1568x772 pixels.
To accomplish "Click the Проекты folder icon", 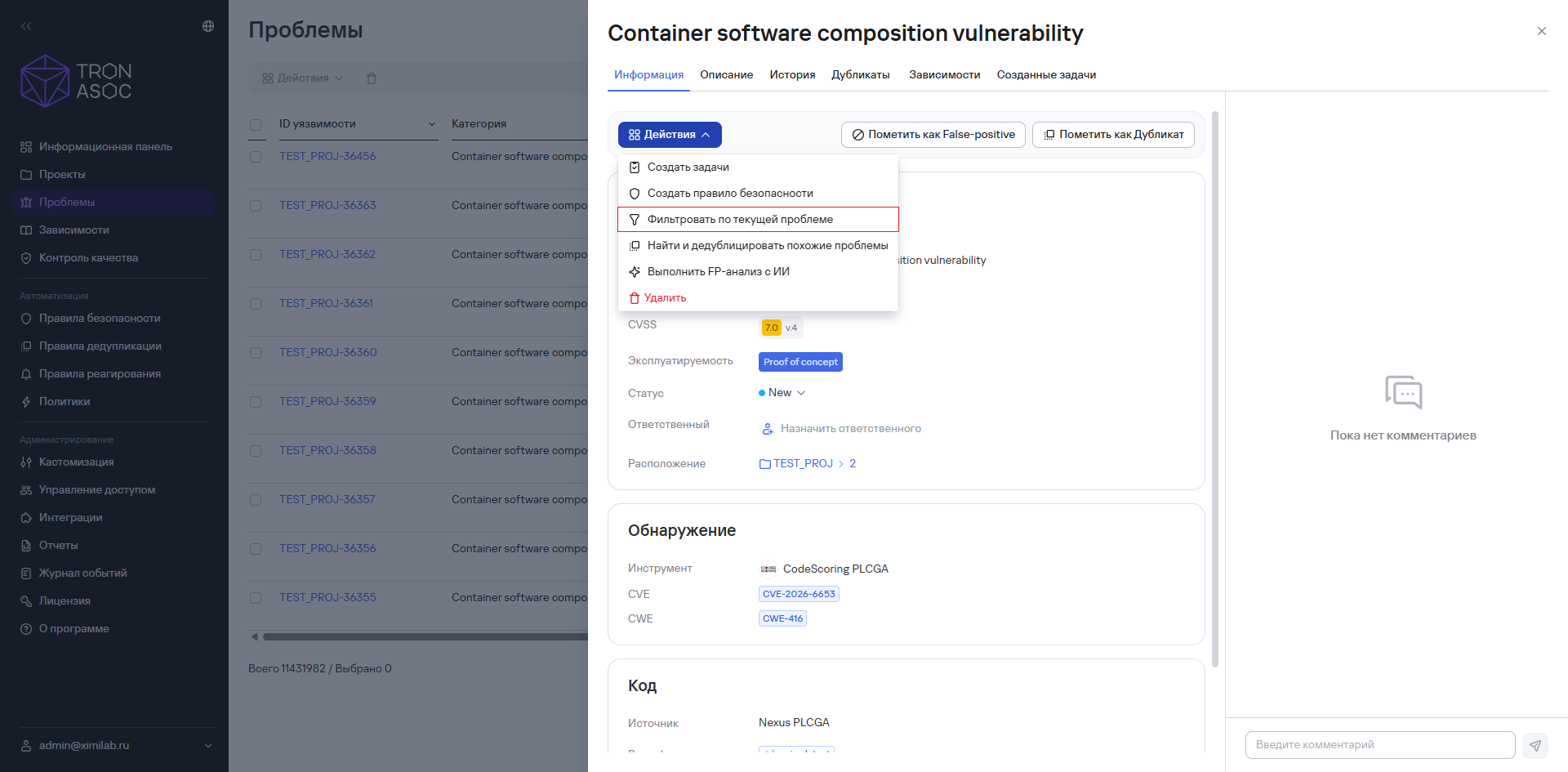I will [x=26, y=175].
